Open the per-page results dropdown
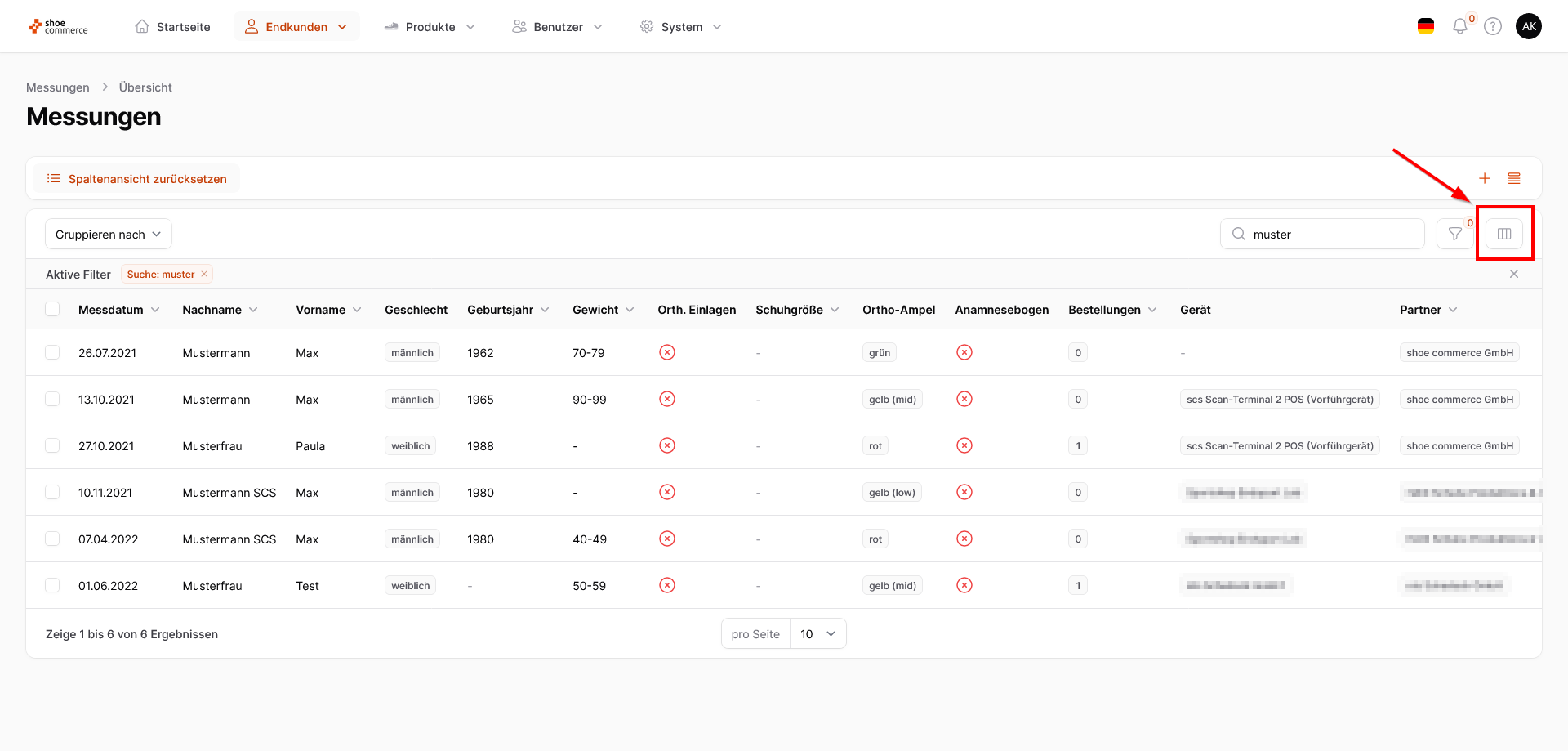 tap(817, 634)
